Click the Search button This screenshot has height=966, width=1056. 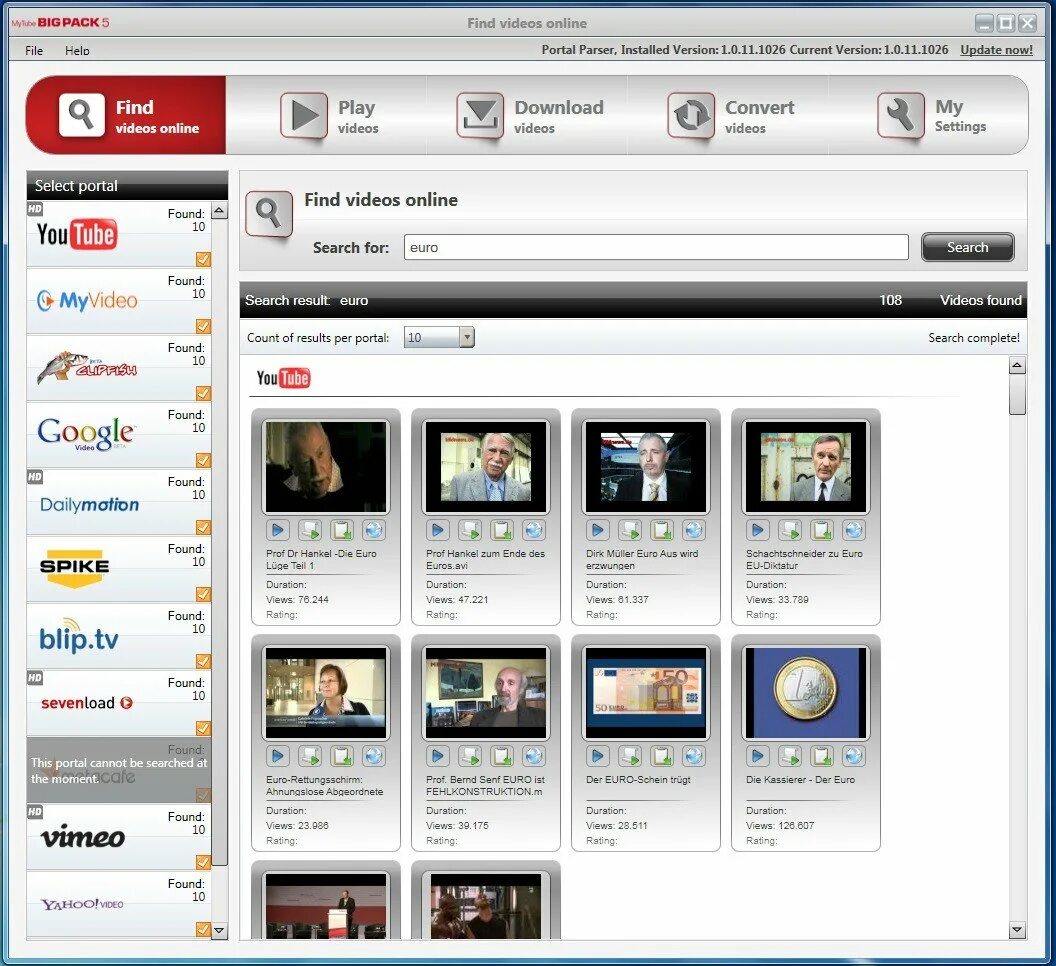(967, 247)
